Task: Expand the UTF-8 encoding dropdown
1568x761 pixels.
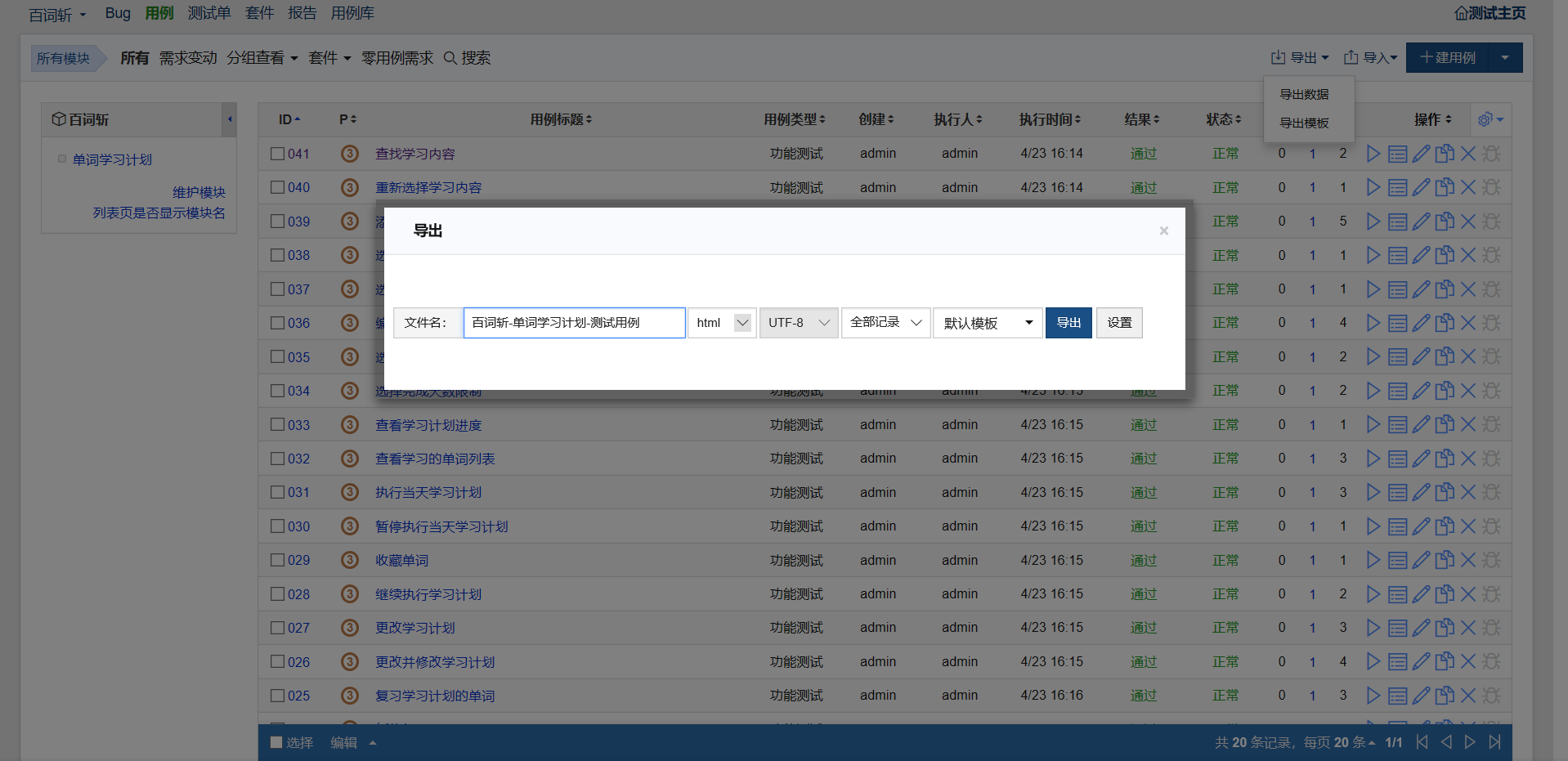Action: coord(798,323)
